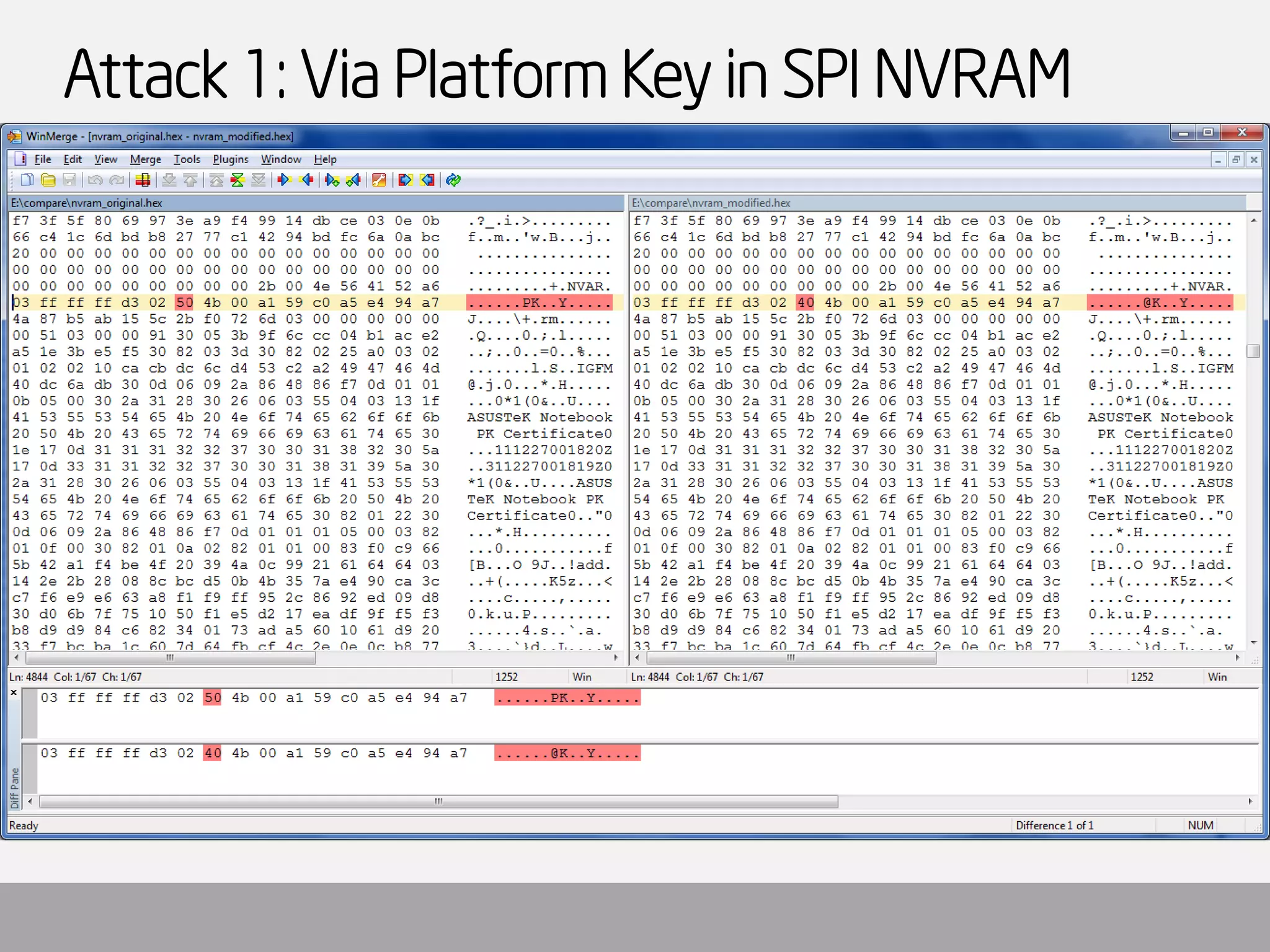Copy right and advance icon
Viewport: 1270px width, 952px height.
[x=332, y=180]
